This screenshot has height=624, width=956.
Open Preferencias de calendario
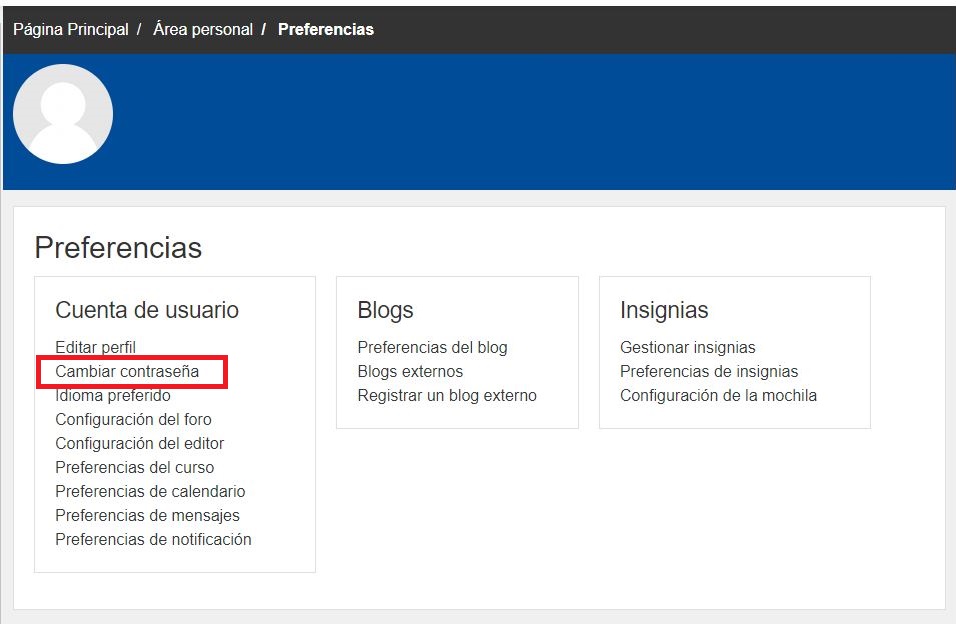click(150, 491)
